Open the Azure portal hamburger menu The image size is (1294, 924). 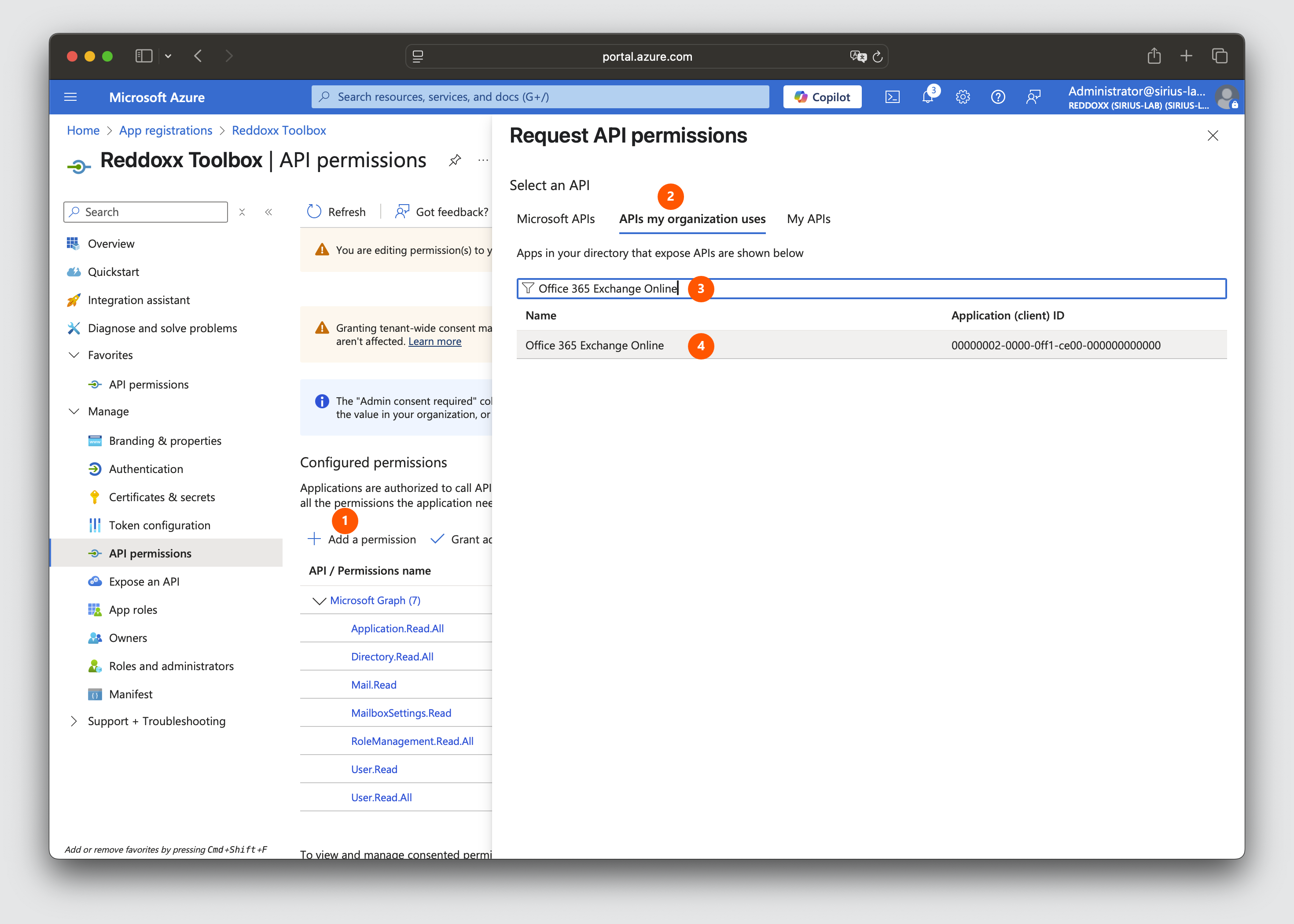(70, 97)
